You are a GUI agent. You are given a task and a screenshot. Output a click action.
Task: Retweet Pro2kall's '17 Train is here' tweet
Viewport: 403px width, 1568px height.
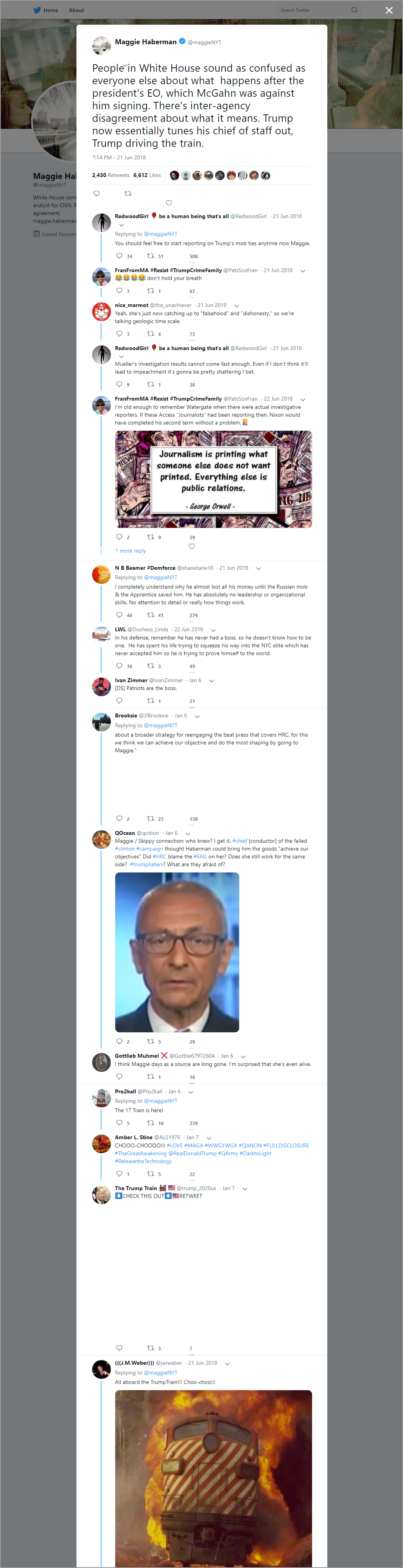click(x=151, y=1122)
